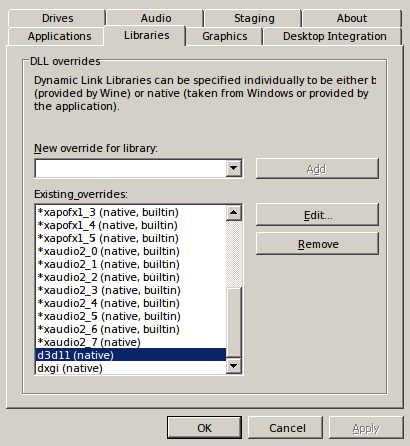Image resolution: width=410 pixels, height=446 pixels.
Task: Remove the selected override
Action: (317, 244)
